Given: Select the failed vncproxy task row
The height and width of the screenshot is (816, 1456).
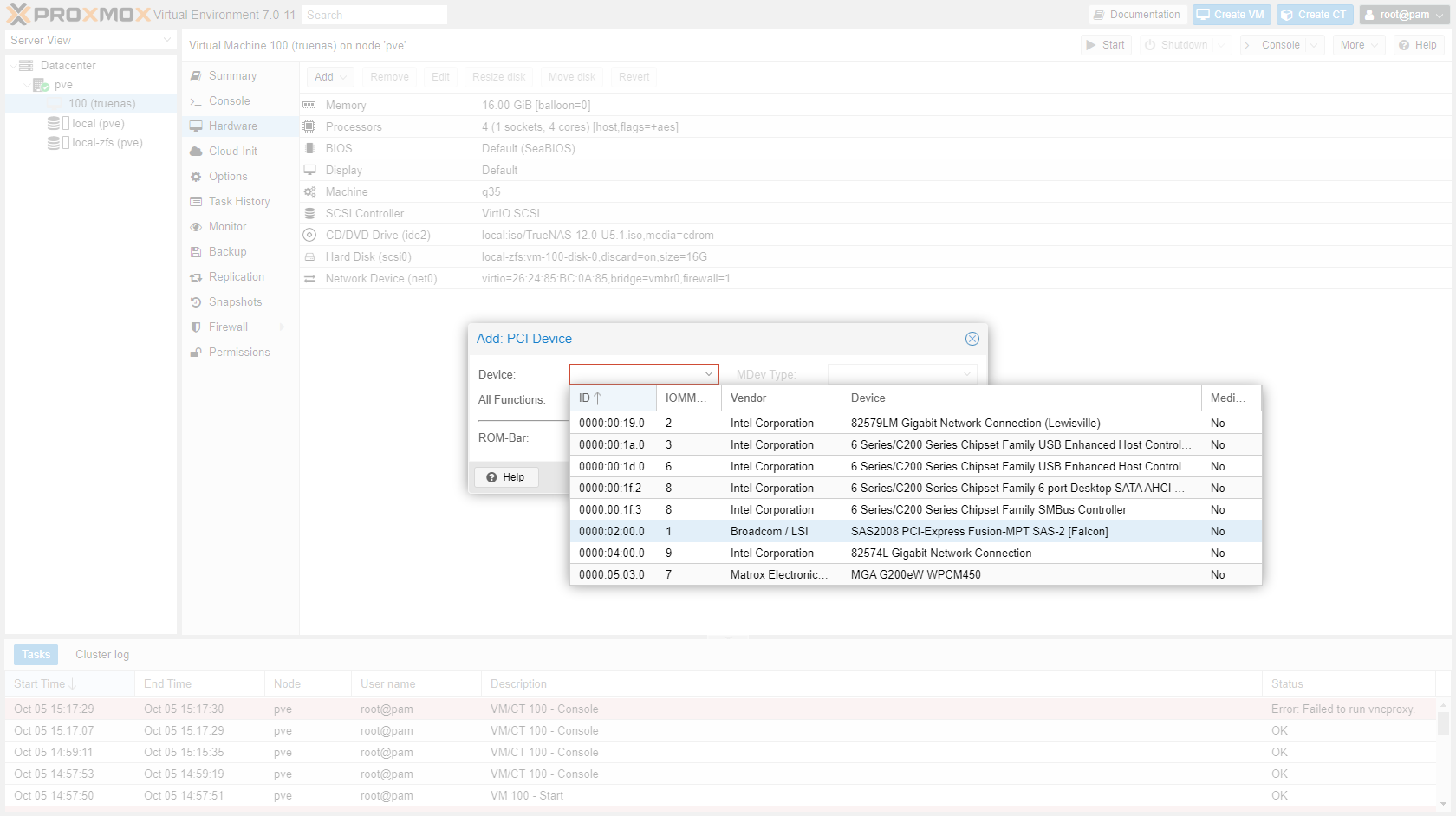Looking at the screenshot, I should coord(720,709).
